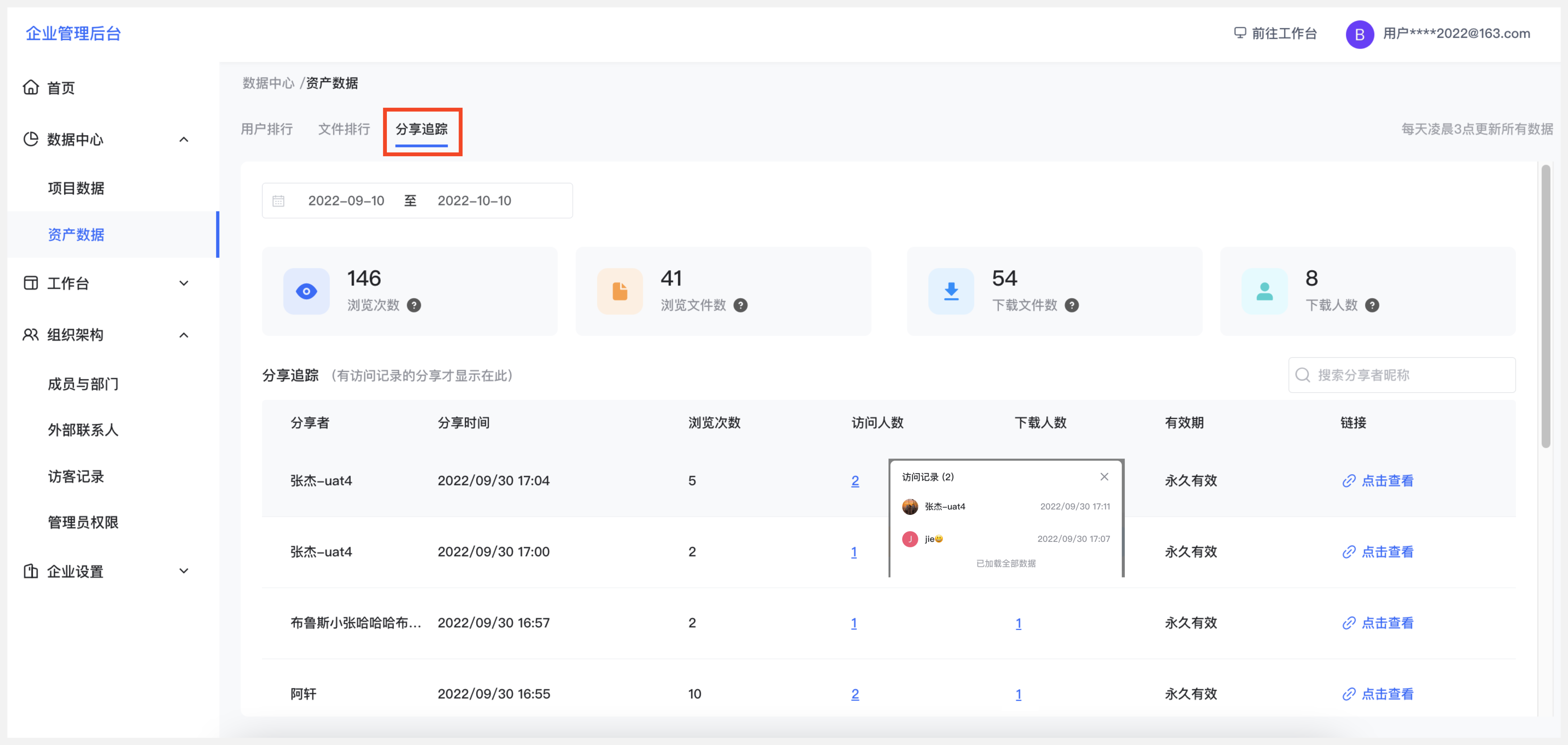
Task: Switch to 文件排行 tab
Action: click(344, 129)
